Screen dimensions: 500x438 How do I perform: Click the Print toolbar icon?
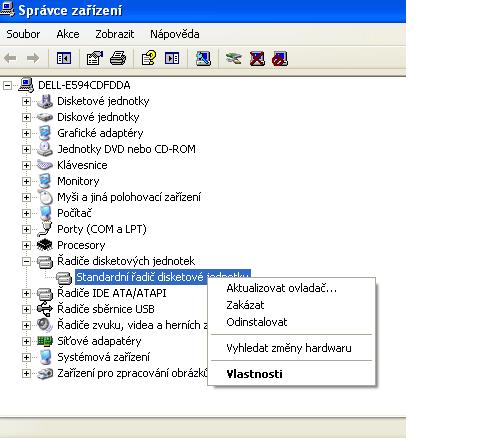pos(118,59)
